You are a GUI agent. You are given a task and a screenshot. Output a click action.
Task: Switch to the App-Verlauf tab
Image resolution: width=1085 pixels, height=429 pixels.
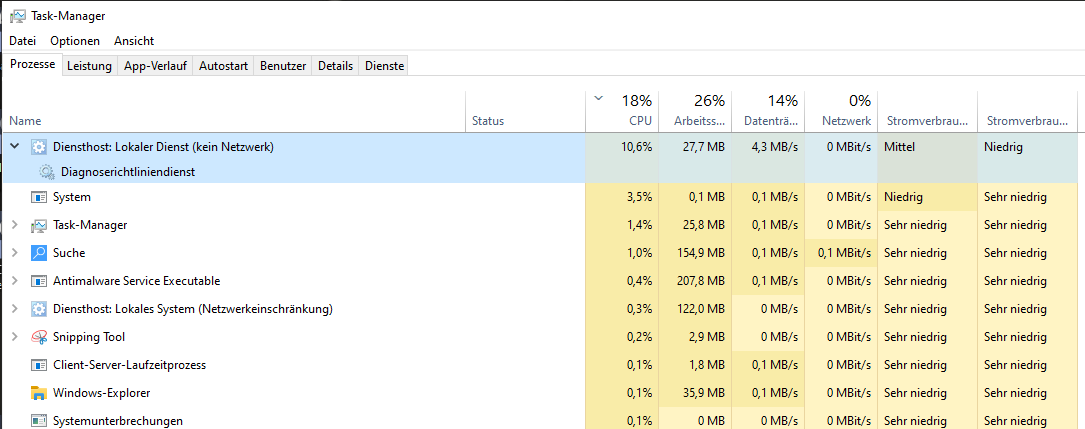click(155, 66)
